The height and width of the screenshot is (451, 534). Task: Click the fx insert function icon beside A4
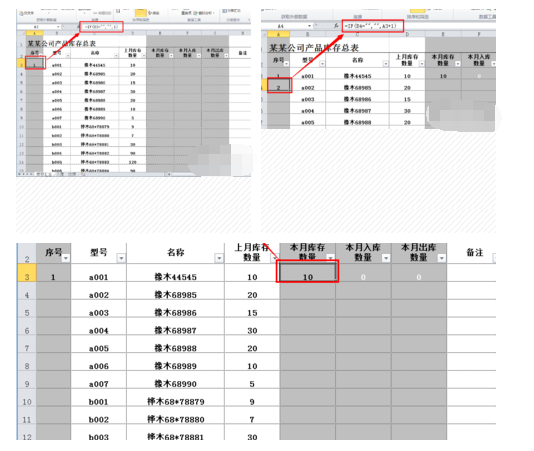coord(336,26)
